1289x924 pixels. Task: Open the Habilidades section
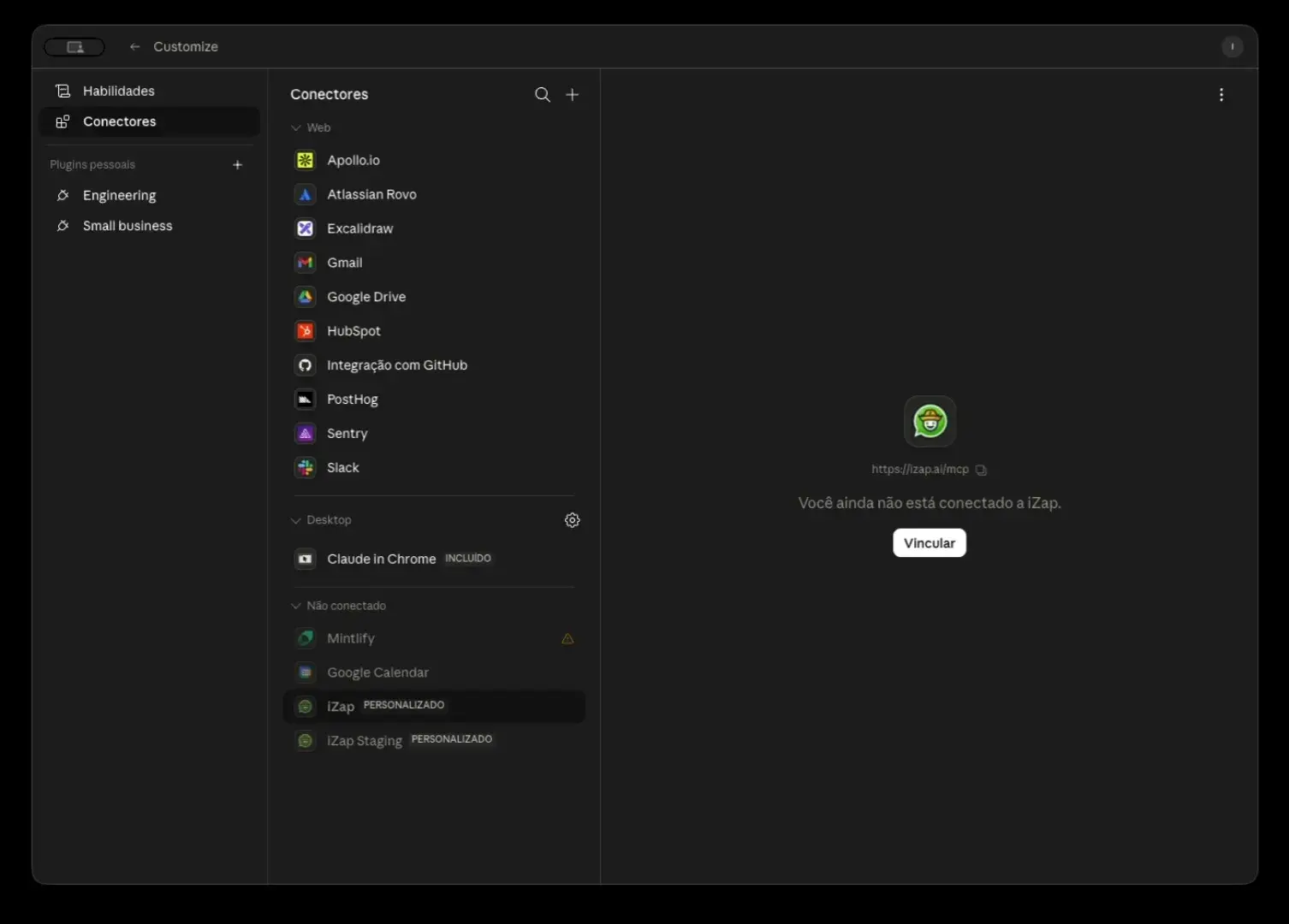pyautogui.click(x=149, y=91)
